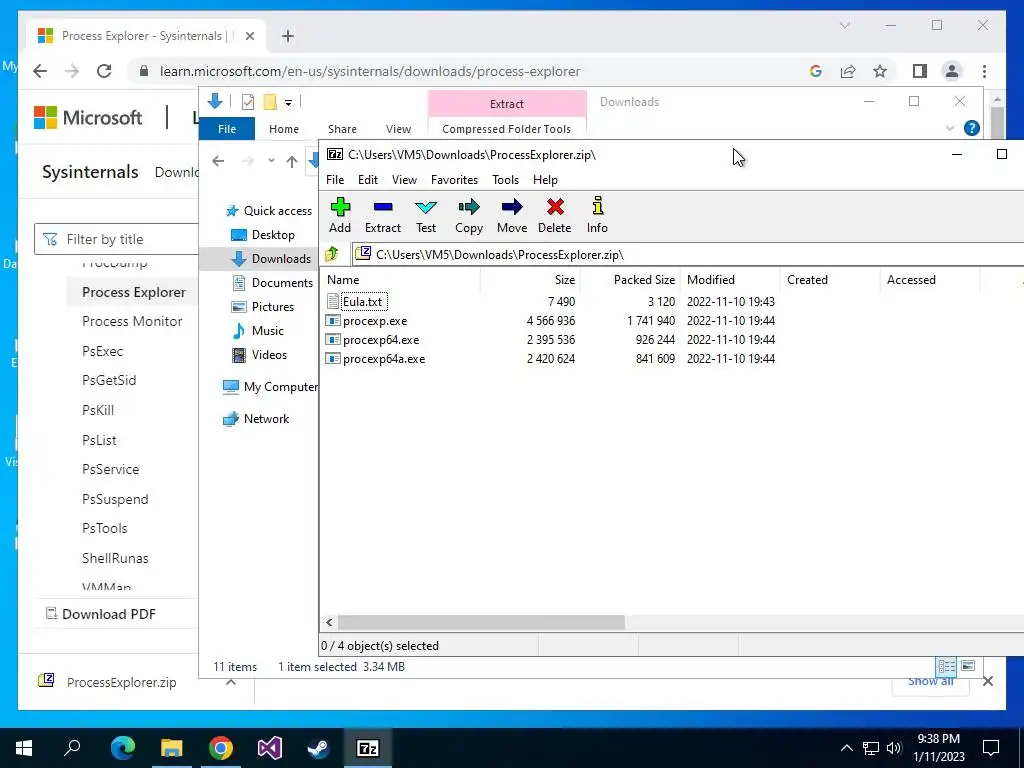Click Download PDF link

point(101,614)
